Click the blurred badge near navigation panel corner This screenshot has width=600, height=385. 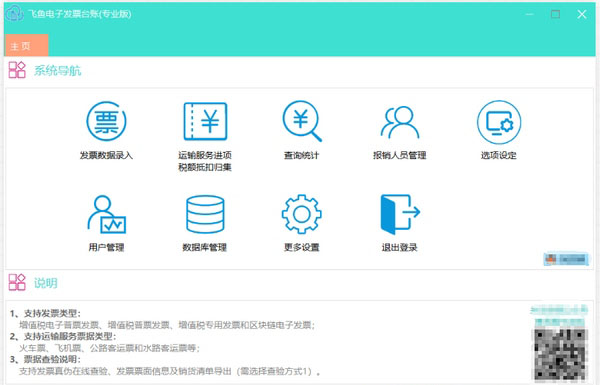(x=566, y=259)
